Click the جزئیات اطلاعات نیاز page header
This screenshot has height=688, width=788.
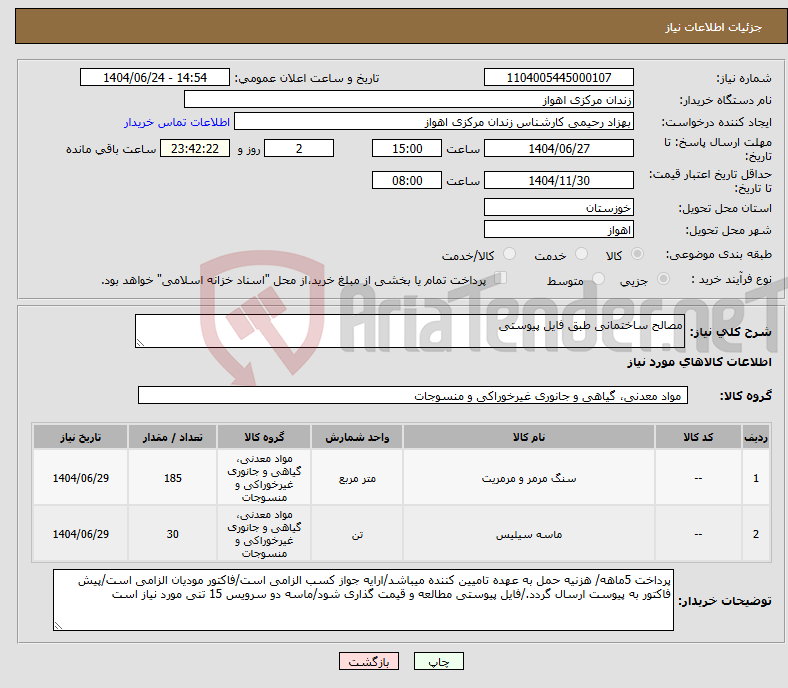pos(713,27)
